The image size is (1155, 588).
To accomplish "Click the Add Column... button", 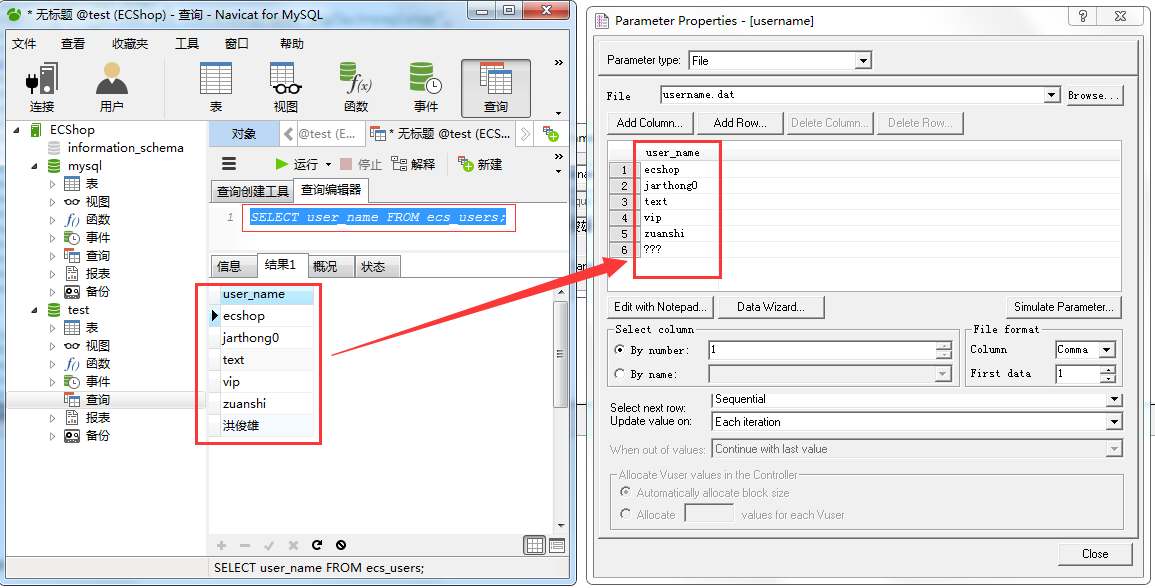I will tap(649, 123).
